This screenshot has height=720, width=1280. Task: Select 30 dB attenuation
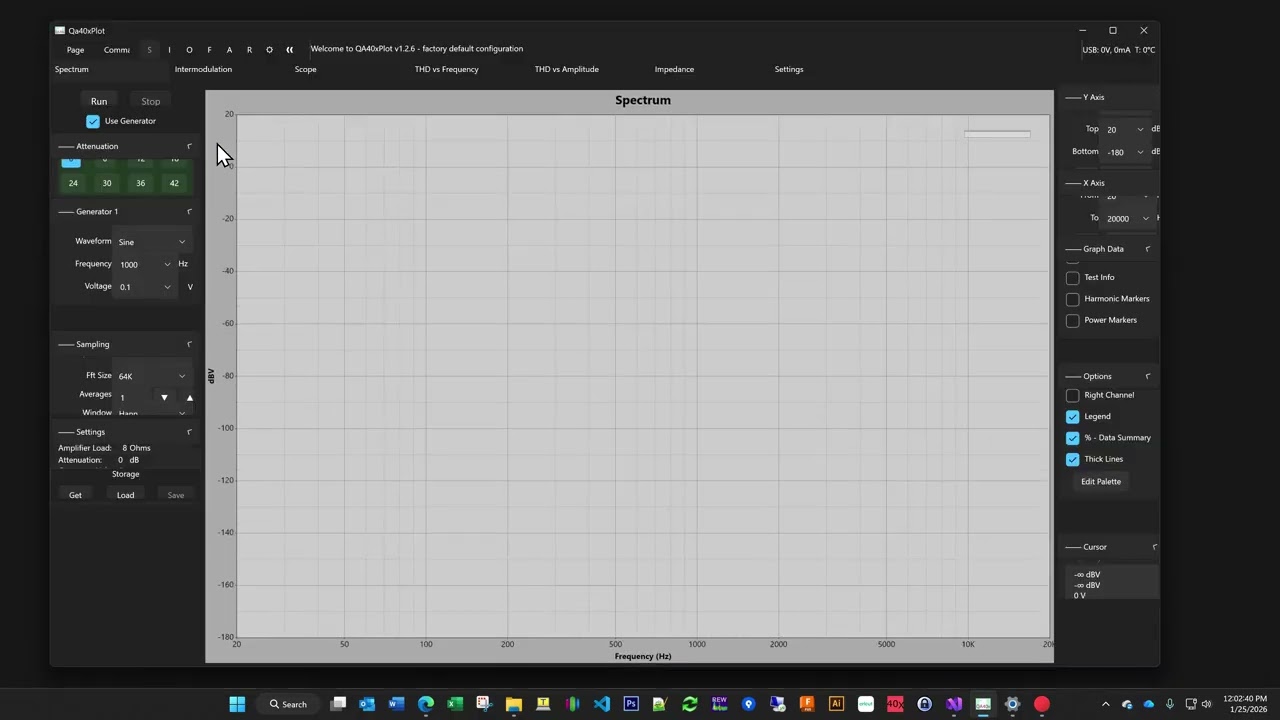(x=107, y=183)
